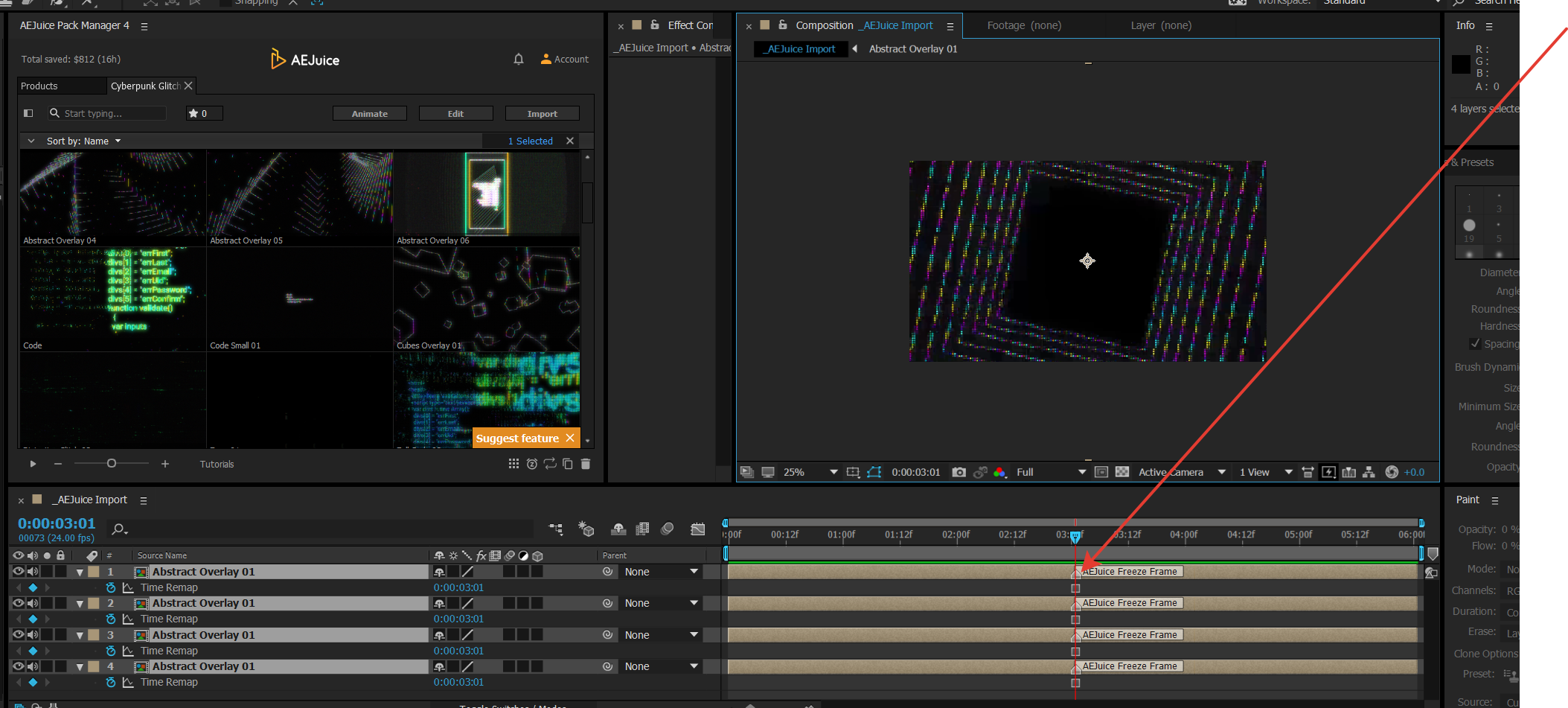Click the thumbnail size slider handle

pyautogui.click(x=112, y=463)
